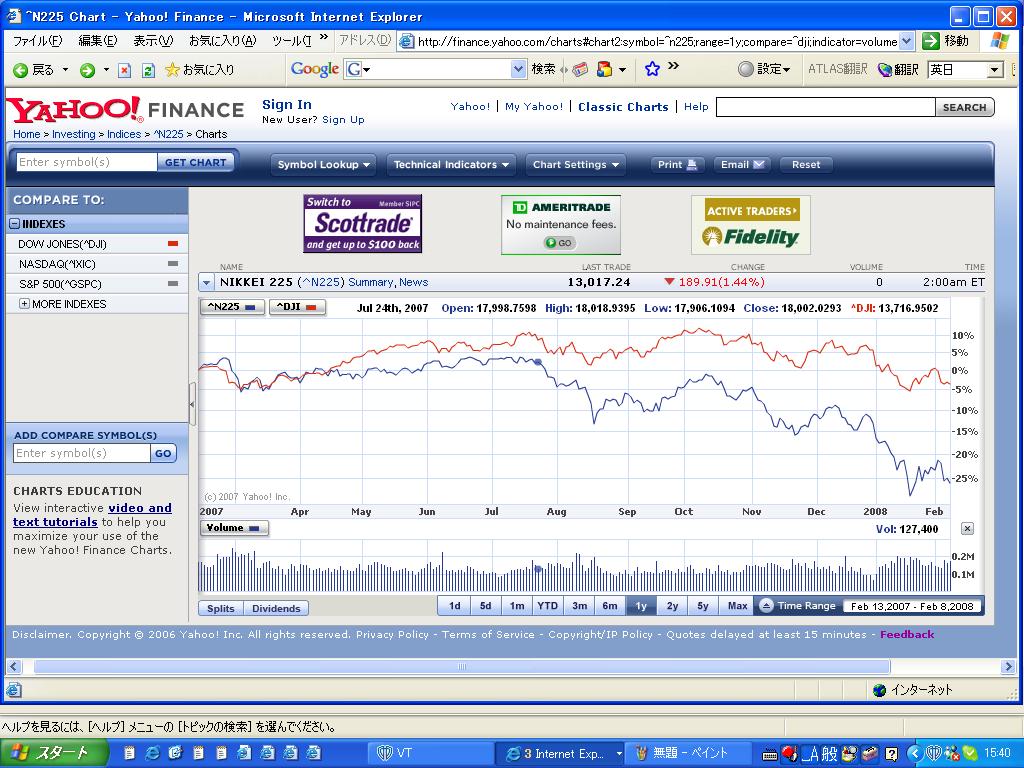The width and height of the screenshot is (1024, 768).
Task: Close the Volume indicator panel with X
Action: (x=968, y=528)
